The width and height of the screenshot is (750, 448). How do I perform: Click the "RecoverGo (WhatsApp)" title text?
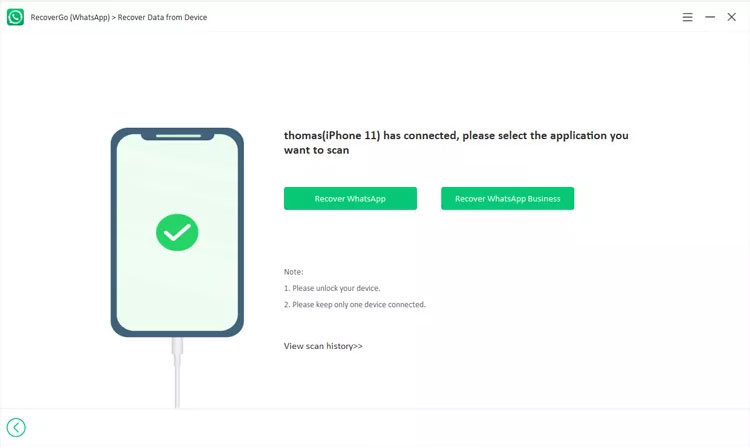click(x=69, y=18)
